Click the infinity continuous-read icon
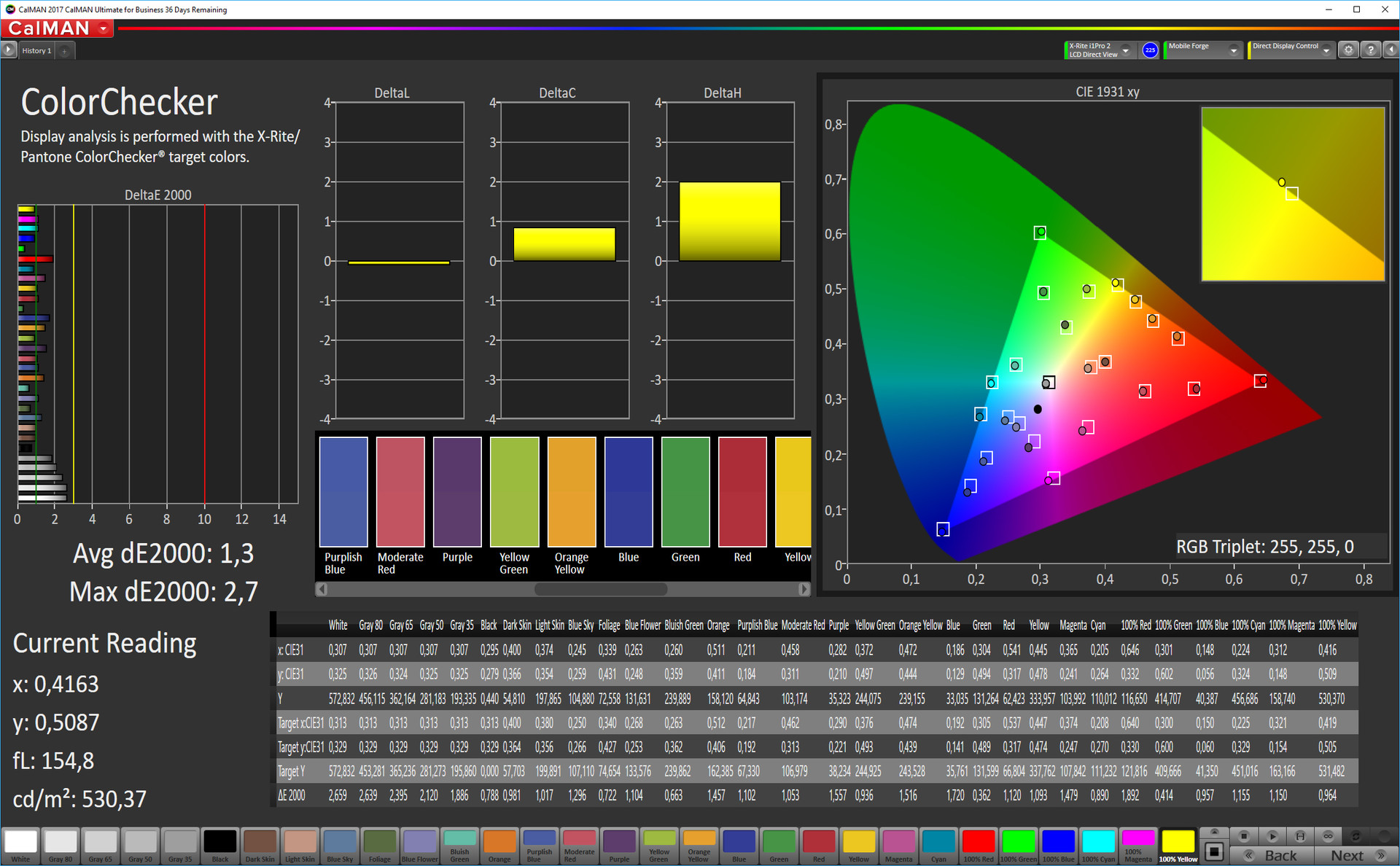 (1328, 836)
